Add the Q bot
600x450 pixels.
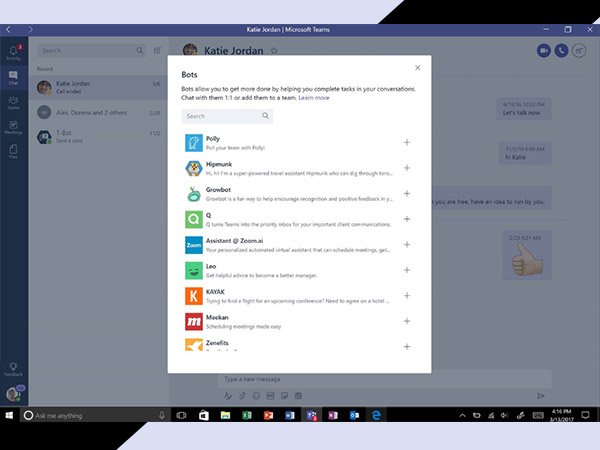point(407,219)
